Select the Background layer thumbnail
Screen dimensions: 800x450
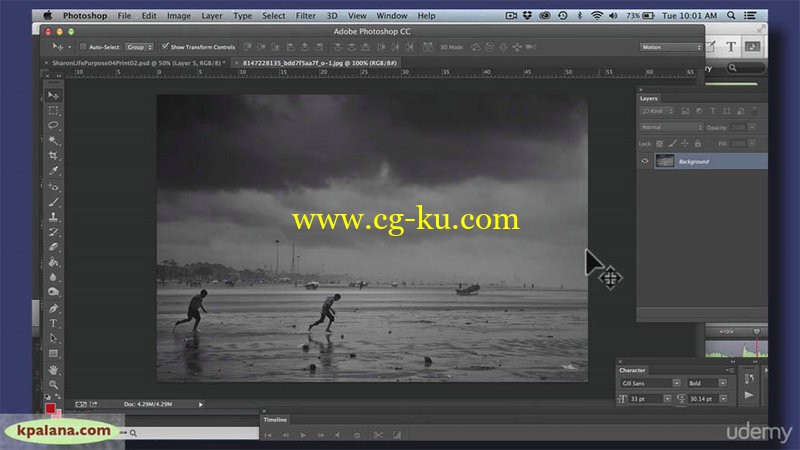point(664,161)
